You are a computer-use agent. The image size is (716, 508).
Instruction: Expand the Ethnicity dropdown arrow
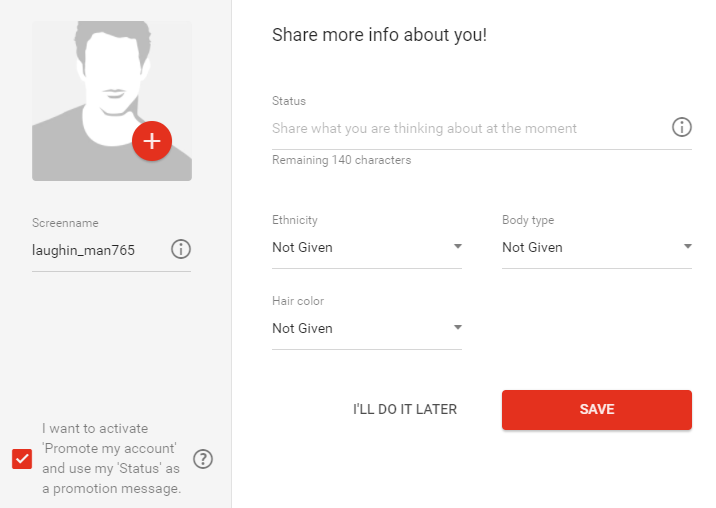[x=458, y=247]
